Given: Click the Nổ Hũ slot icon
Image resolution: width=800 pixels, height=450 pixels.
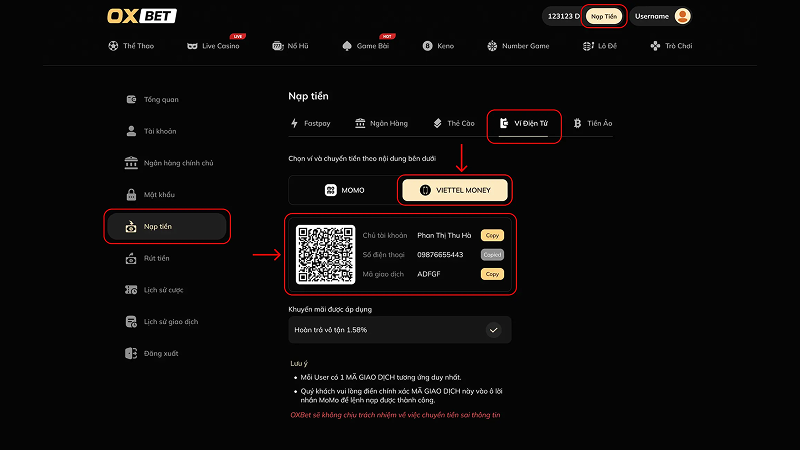Looking at the screenshot, I should [278, 46].
